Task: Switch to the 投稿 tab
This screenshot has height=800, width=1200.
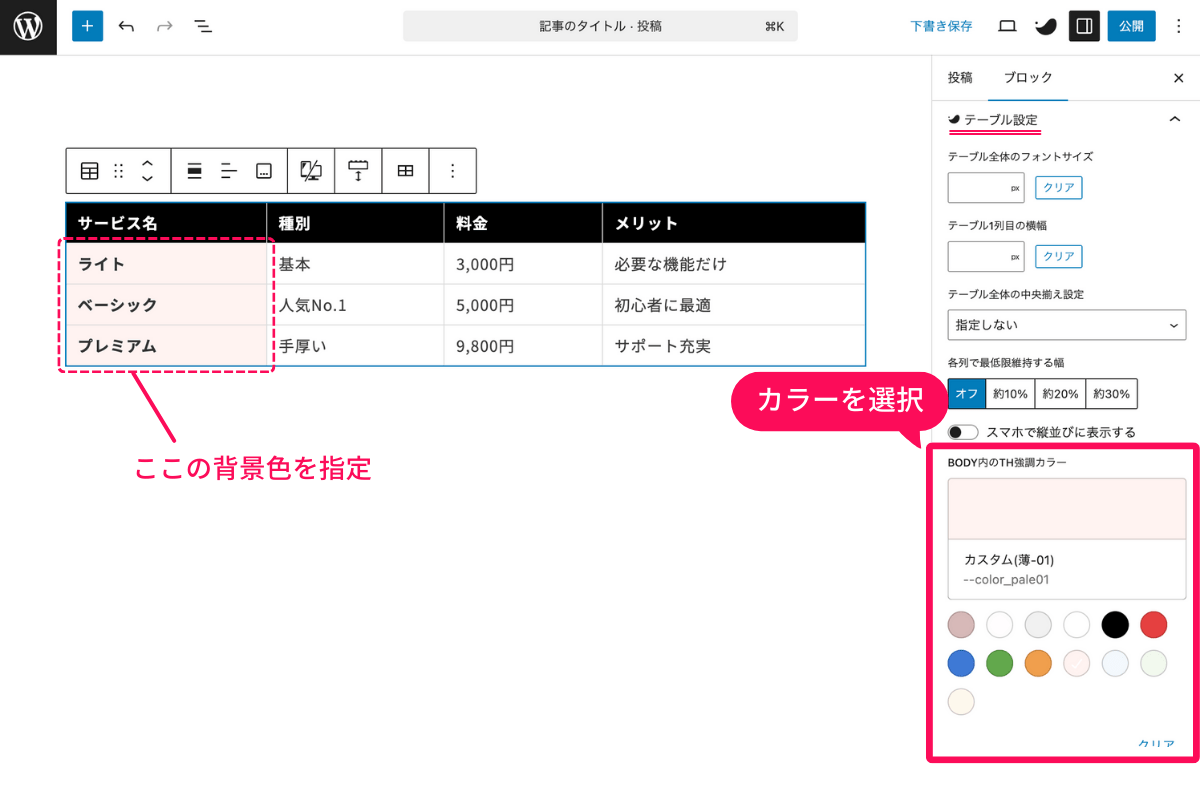Action: click(960, 77)
